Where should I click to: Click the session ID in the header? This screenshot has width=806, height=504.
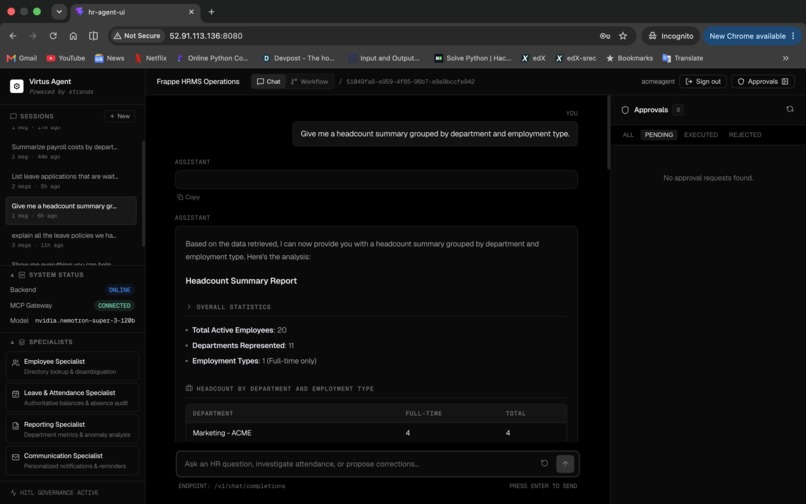[410, 81]
